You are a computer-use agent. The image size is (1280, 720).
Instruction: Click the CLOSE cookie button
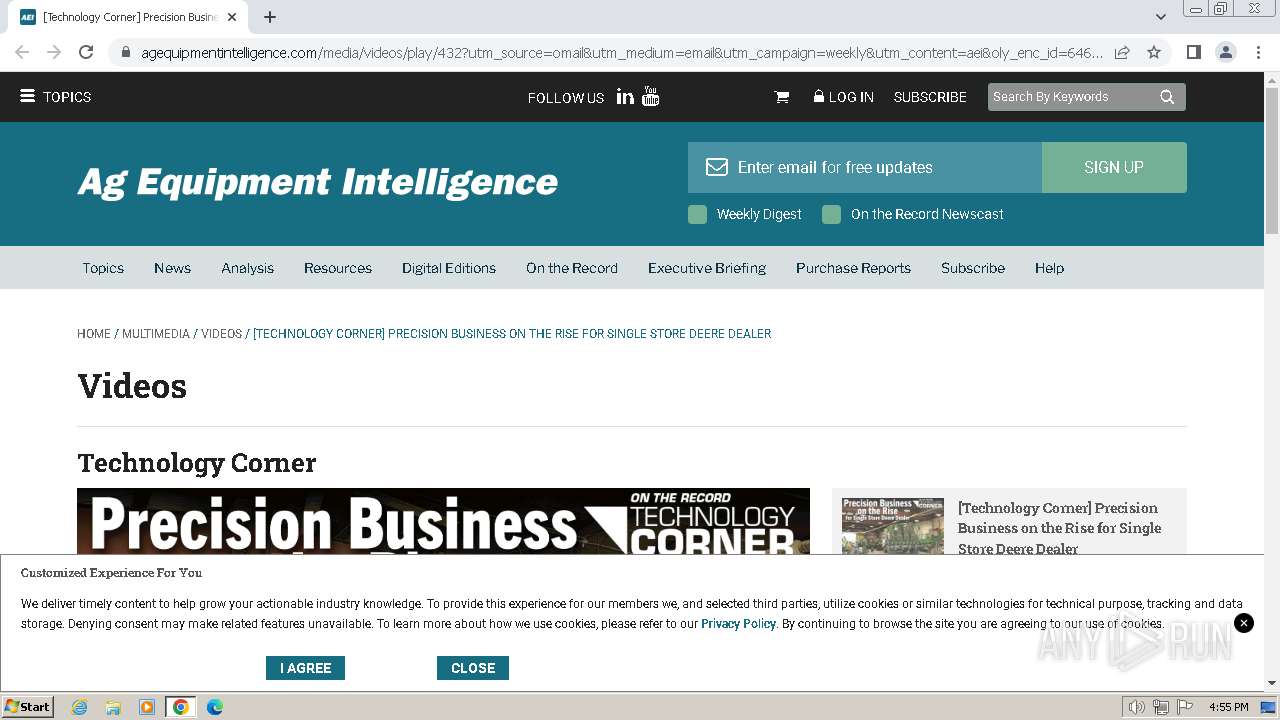point(473,668)
